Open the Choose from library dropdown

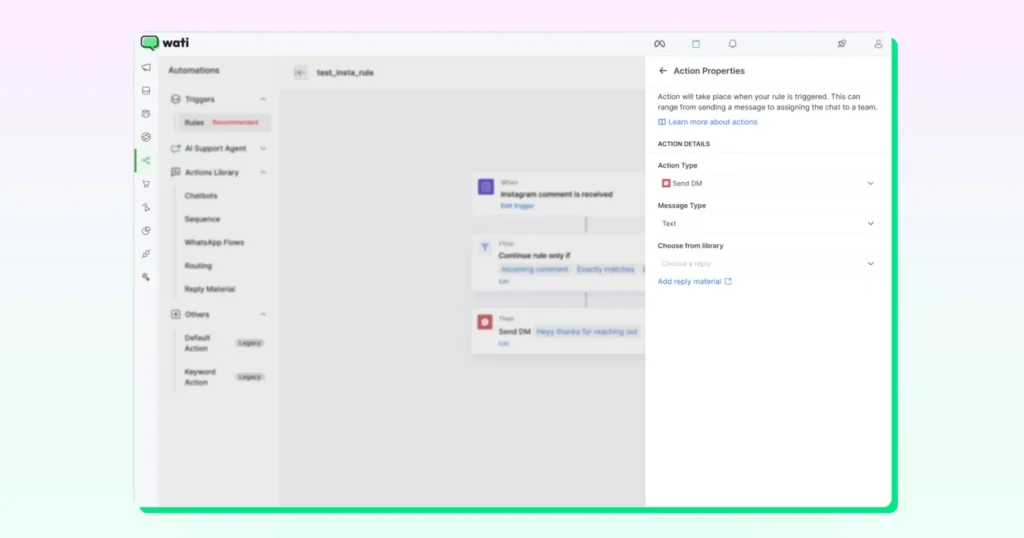[x=766, y=264]
